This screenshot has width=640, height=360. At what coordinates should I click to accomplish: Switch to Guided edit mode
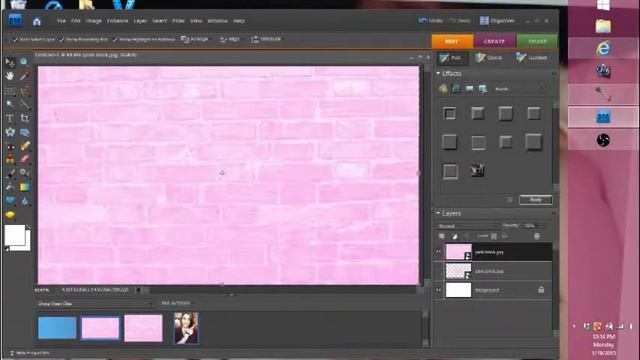click(531, 58)
